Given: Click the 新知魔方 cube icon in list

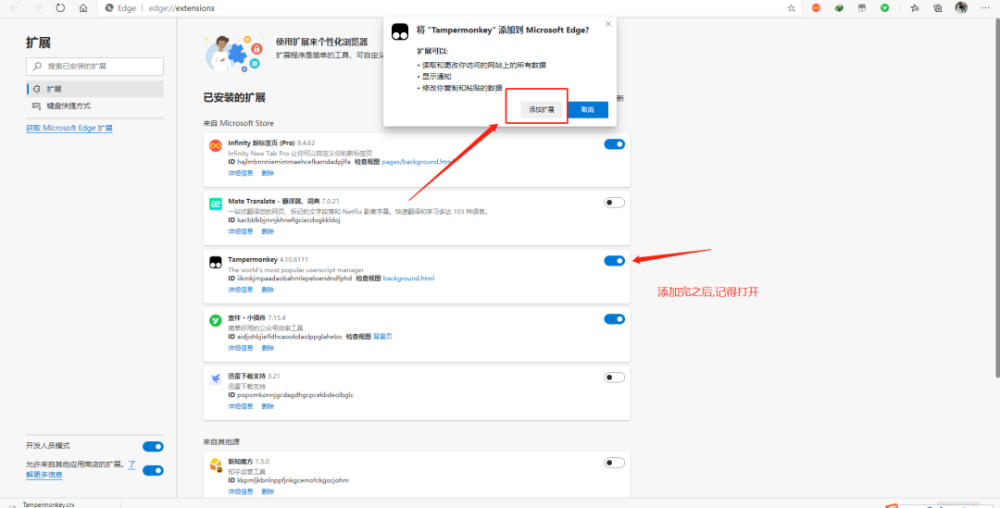Looking at the screenshot, I should 216,465.
